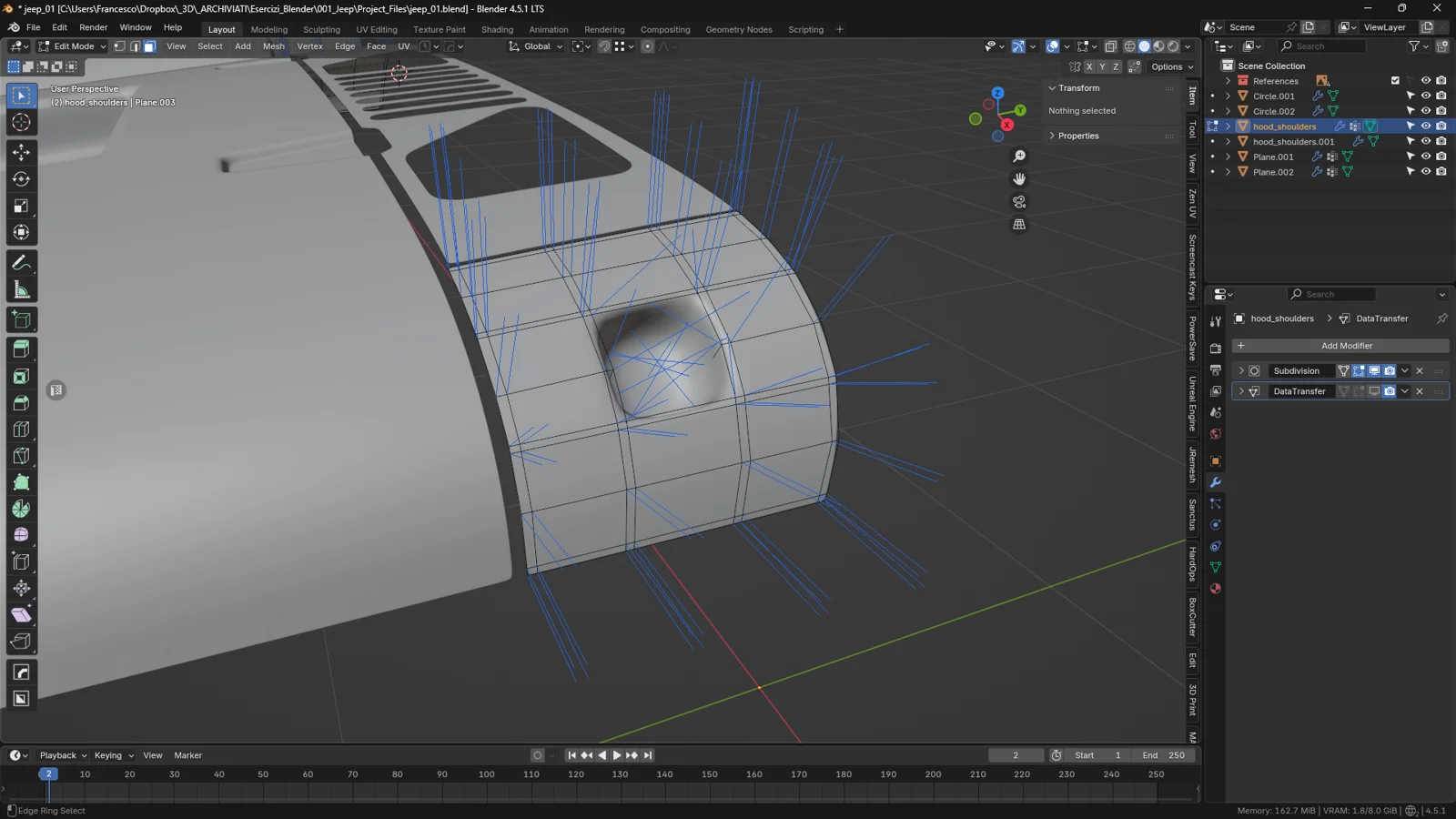This screenshot has width=1456, height=819.
Task: Click the current frame number field
Action: 1016,755
